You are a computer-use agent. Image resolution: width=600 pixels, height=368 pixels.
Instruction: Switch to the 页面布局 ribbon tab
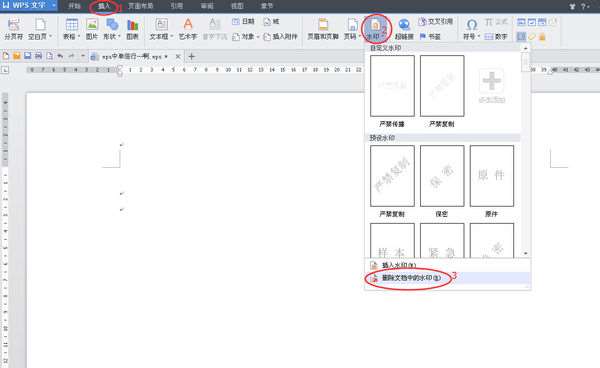(140, 6)
